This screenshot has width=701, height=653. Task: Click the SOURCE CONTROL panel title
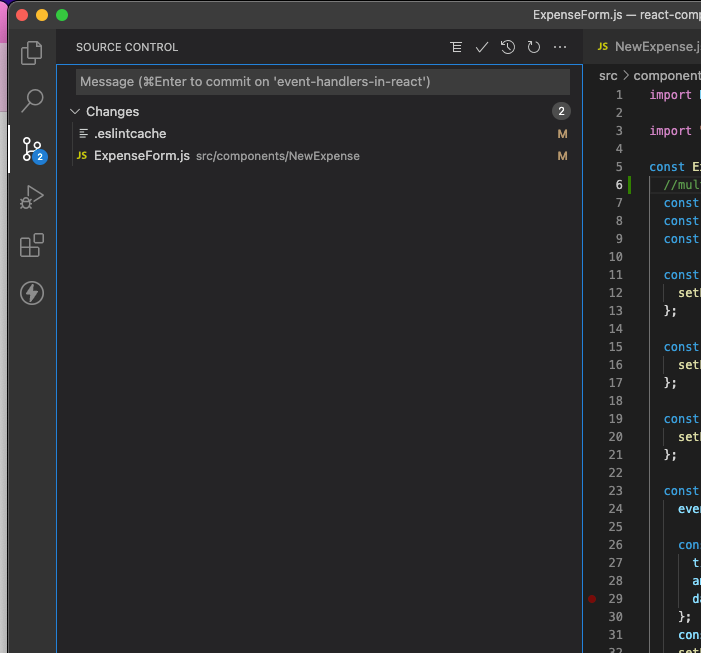pos(127,47)
